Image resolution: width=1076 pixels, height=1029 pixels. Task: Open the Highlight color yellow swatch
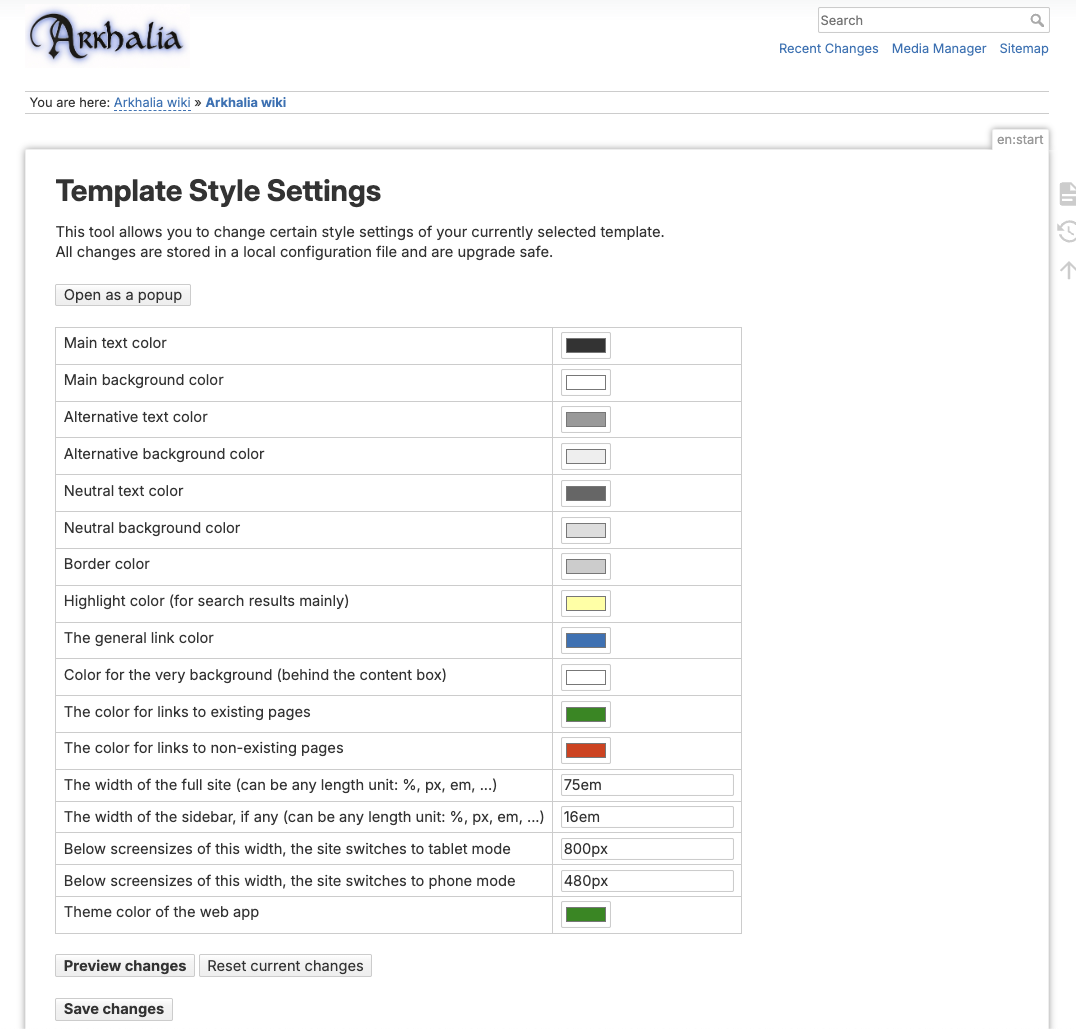tap(585, 604)
